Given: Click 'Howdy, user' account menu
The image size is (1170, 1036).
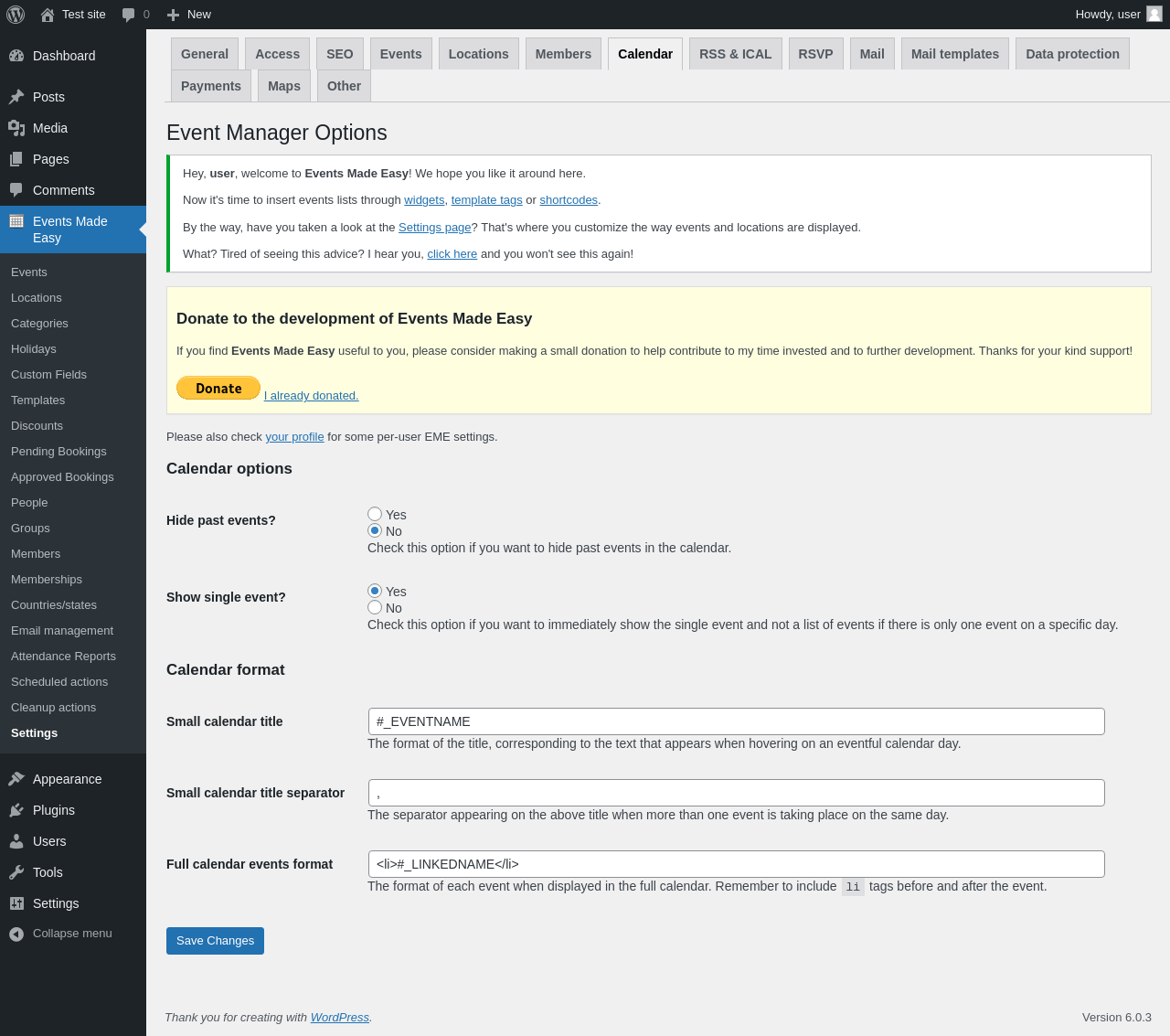Looking at the screenshot, I should tap(1118, 15).
